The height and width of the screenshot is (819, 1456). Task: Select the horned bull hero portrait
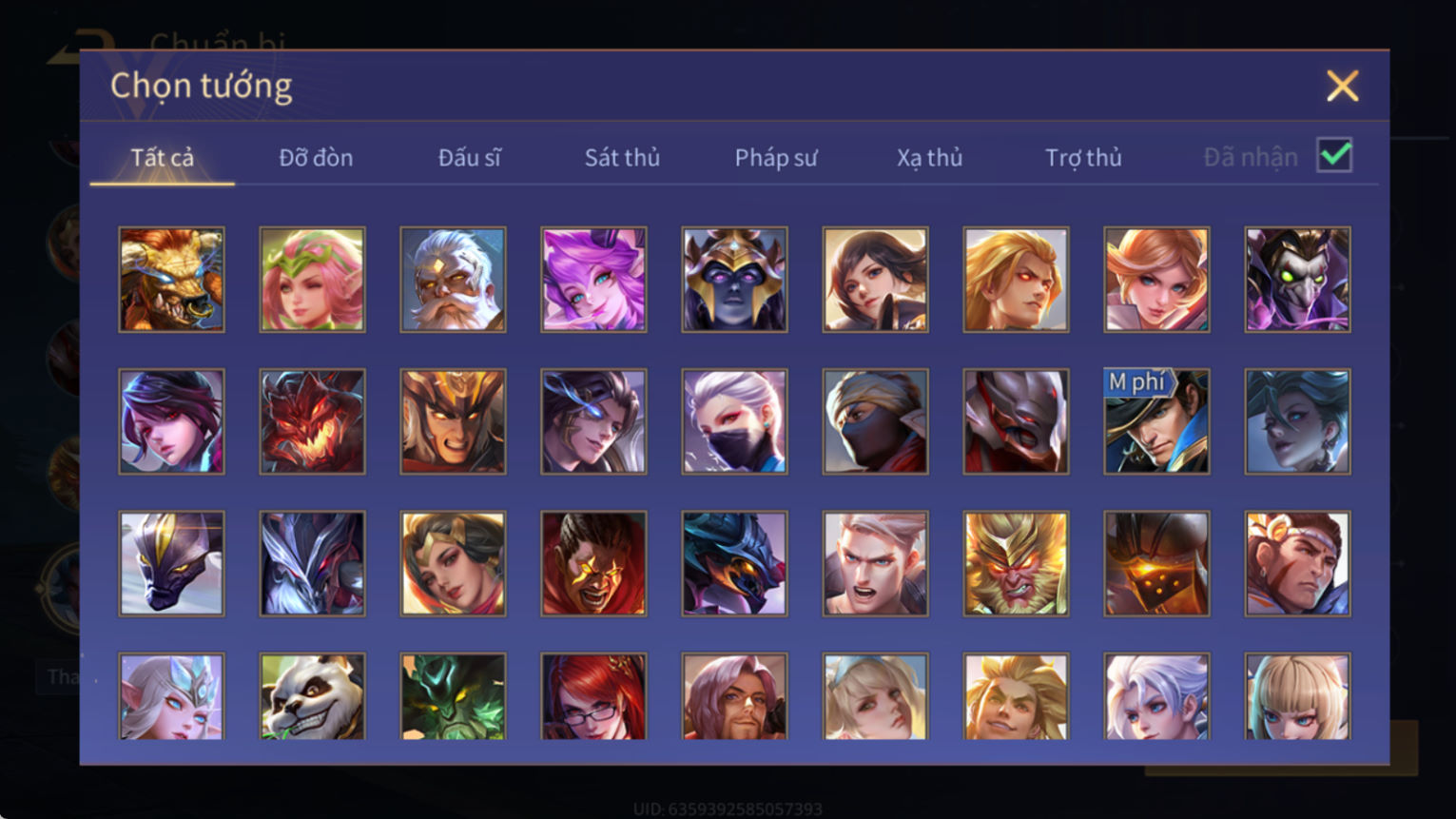171,280
